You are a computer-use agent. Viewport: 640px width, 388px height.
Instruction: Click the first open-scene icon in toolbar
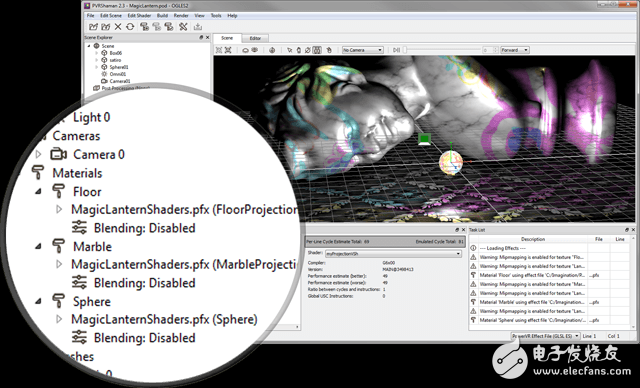click(x=93, y=27)
